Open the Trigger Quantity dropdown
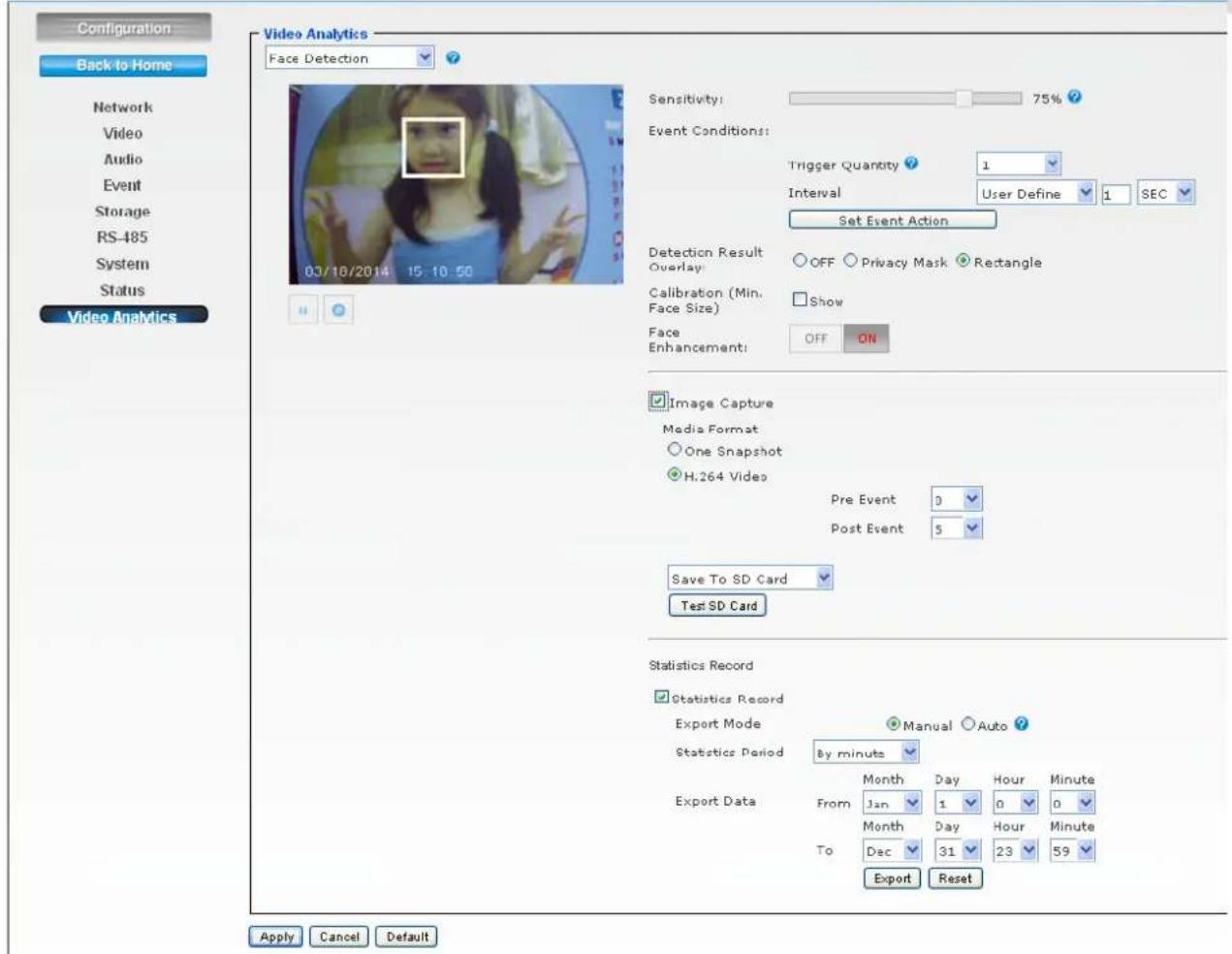The width and height of the screenshot is (1232, 954). pyautogui.click(x=1019, y=164)
